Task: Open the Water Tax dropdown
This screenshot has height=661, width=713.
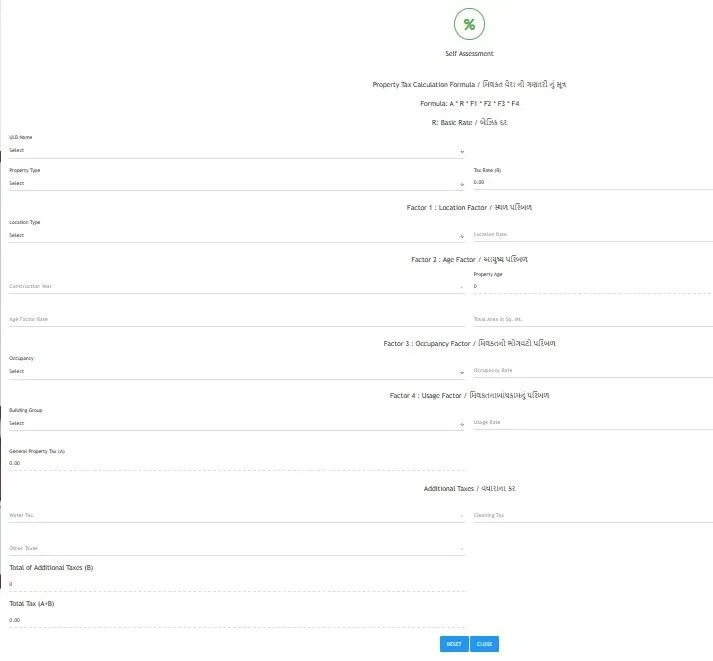Action: coord(236,516)
